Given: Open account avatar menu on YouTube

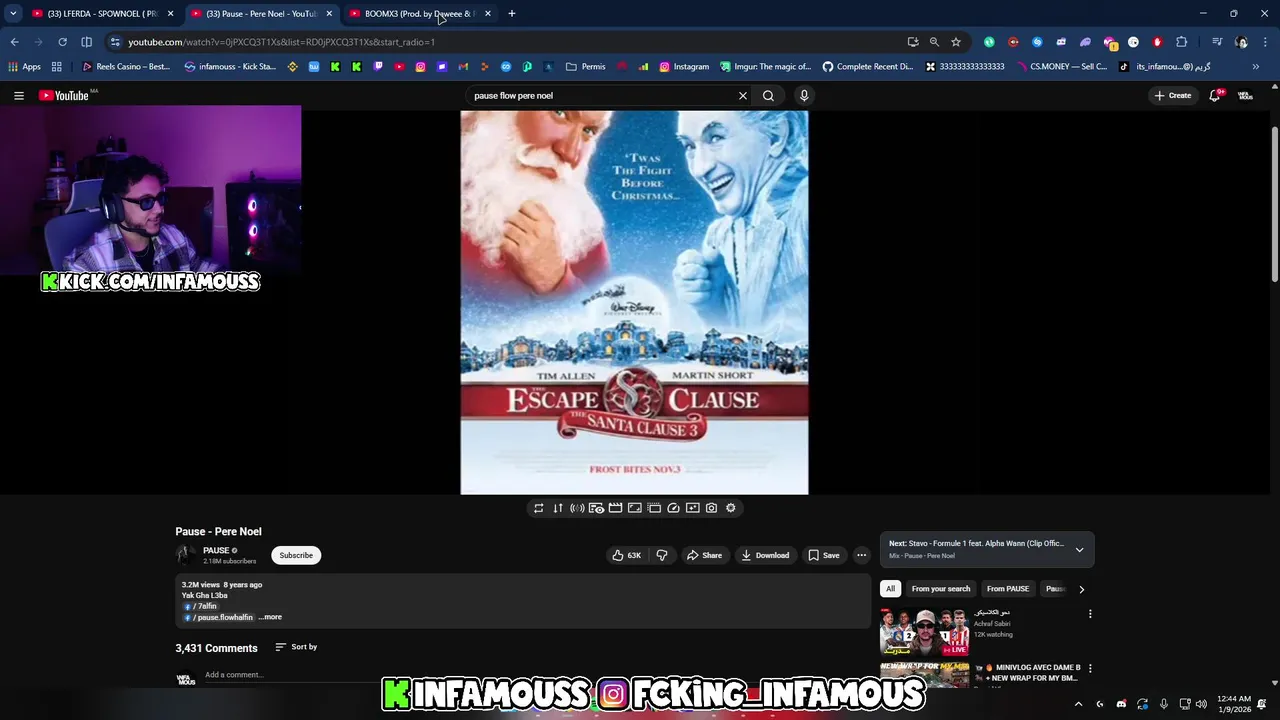Looking at the screenshot, I should click(x=1245, y=96).
